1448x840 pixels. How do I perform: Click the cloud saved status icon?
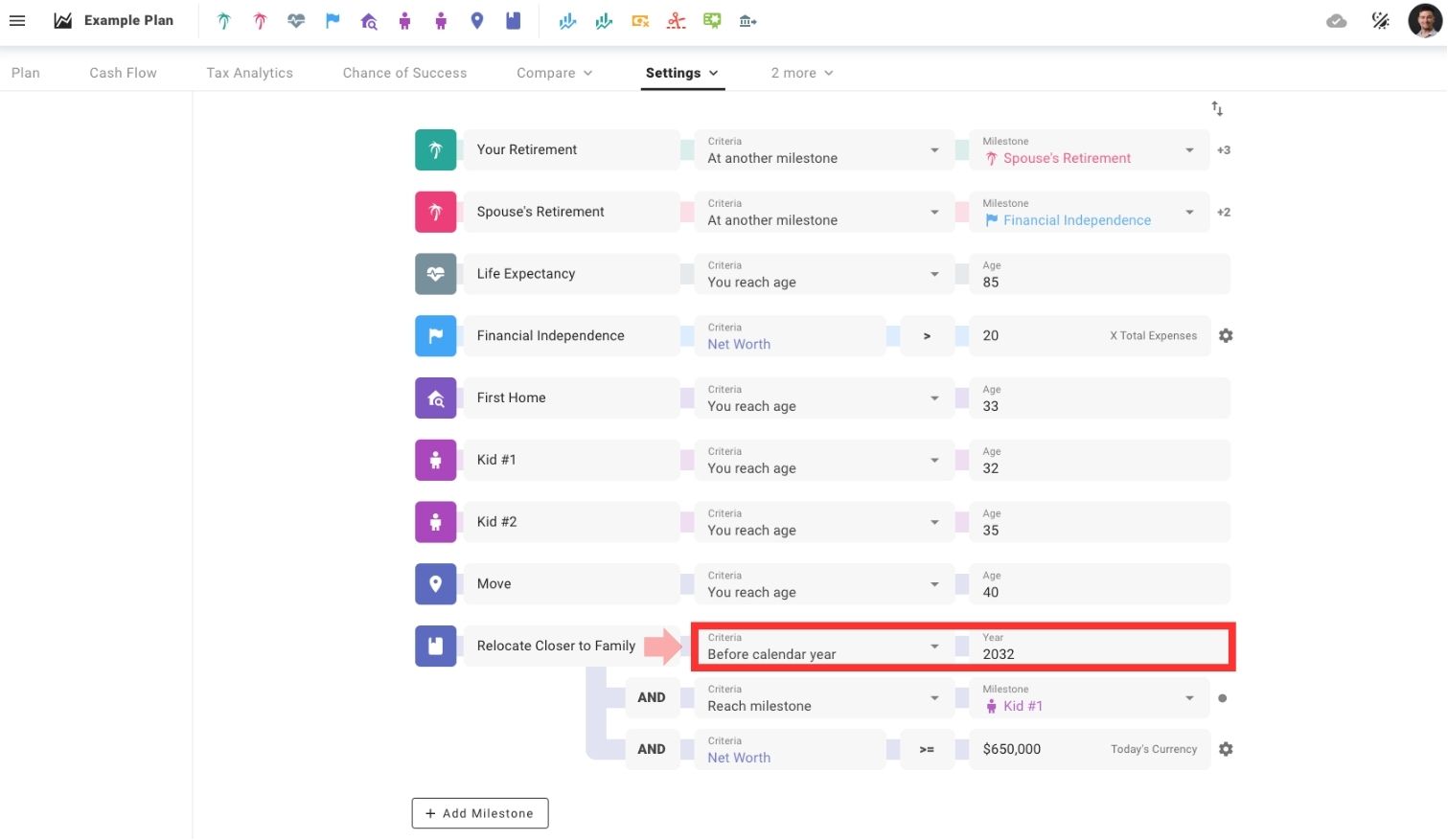[x=1336, y=21]
